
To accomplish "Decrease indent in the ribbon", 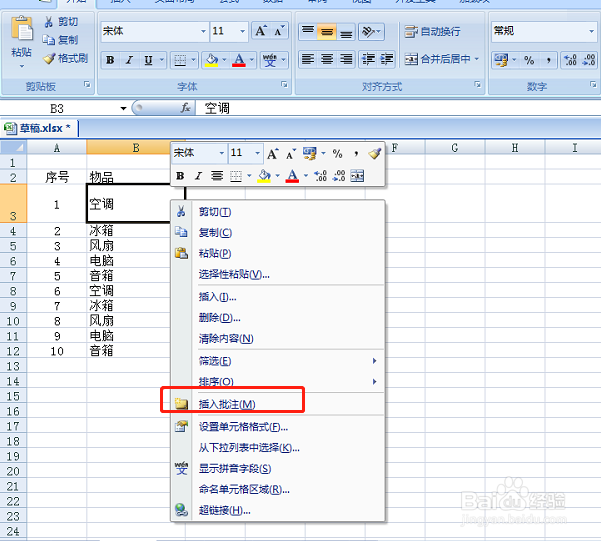I will click(368, 59).
